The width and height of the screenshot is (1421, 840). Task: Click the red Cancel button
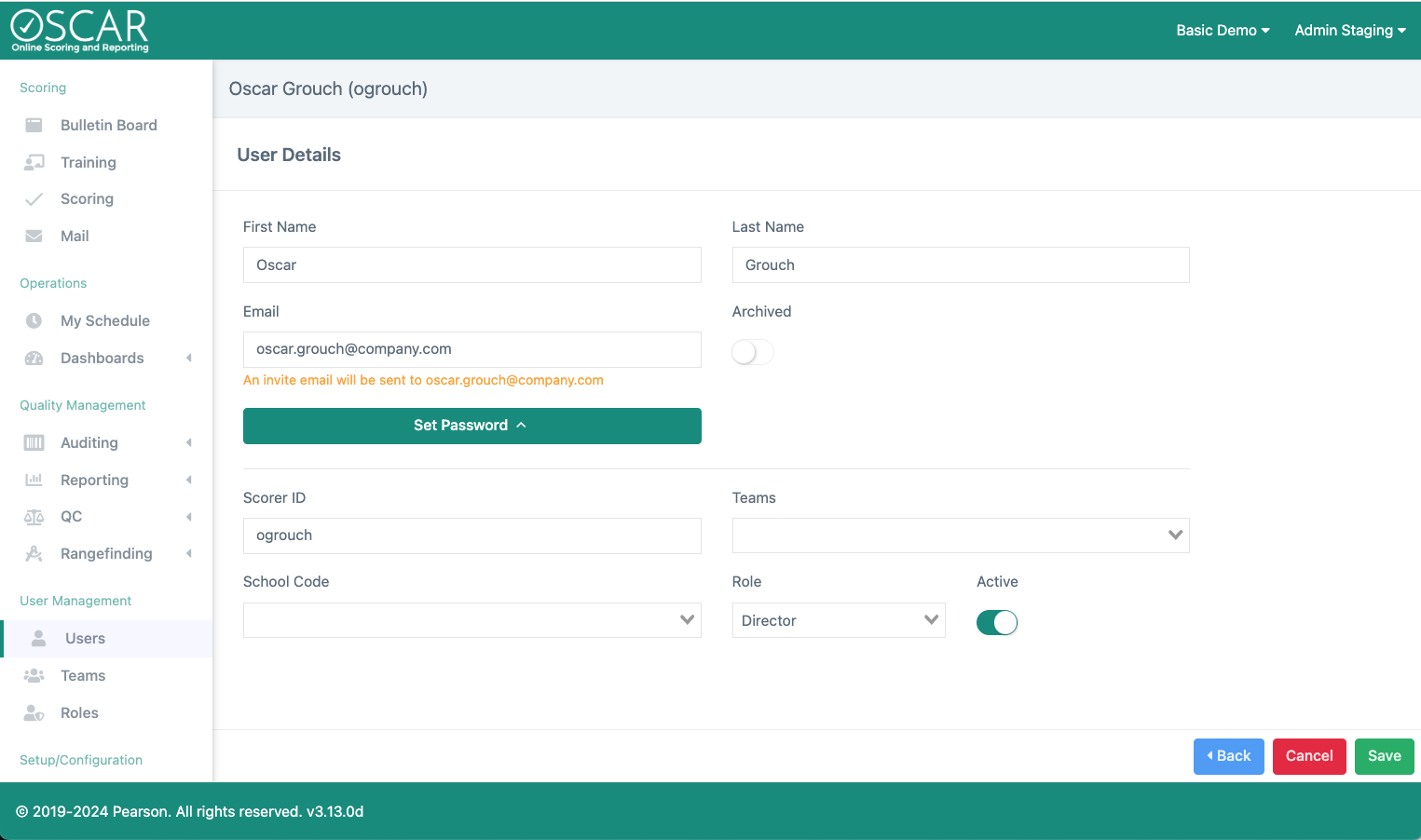[x=1308, y=756]
